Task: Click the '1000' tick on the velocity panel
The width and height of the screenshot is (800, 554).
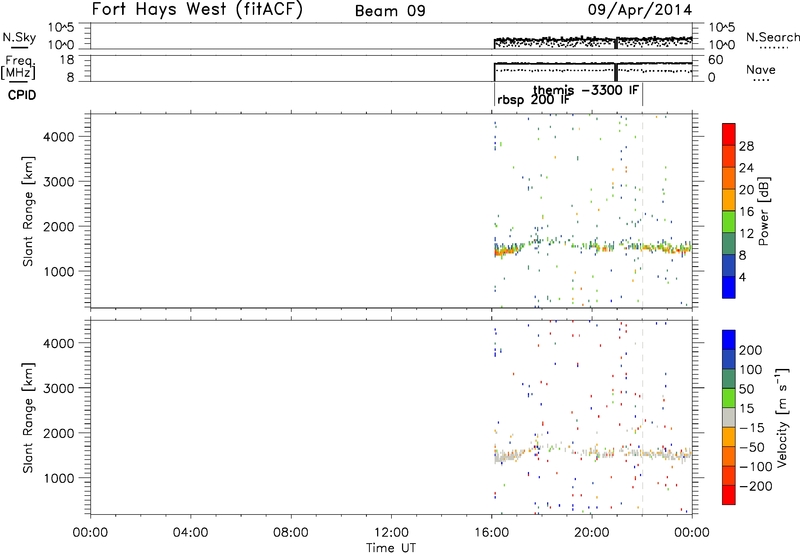Action: [x=59, y=478]
